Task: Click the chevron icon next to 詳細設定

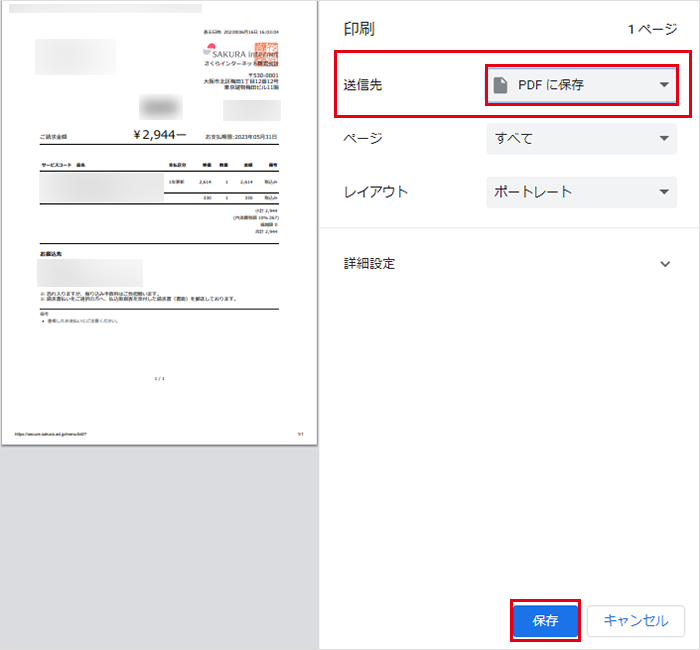Action: tap(666, 264)
